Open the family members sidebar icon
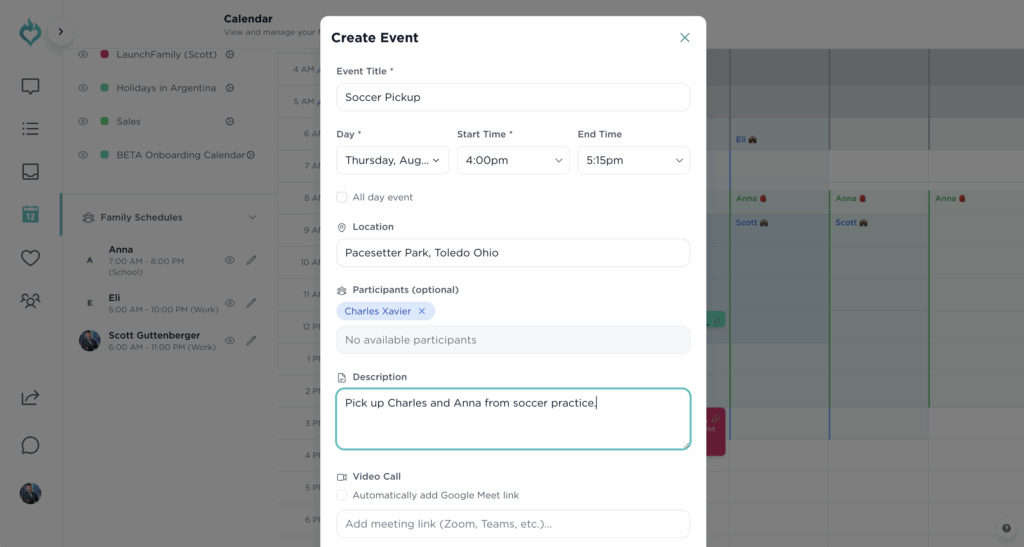Viewport: 1024px width, 547px height. 30,300
